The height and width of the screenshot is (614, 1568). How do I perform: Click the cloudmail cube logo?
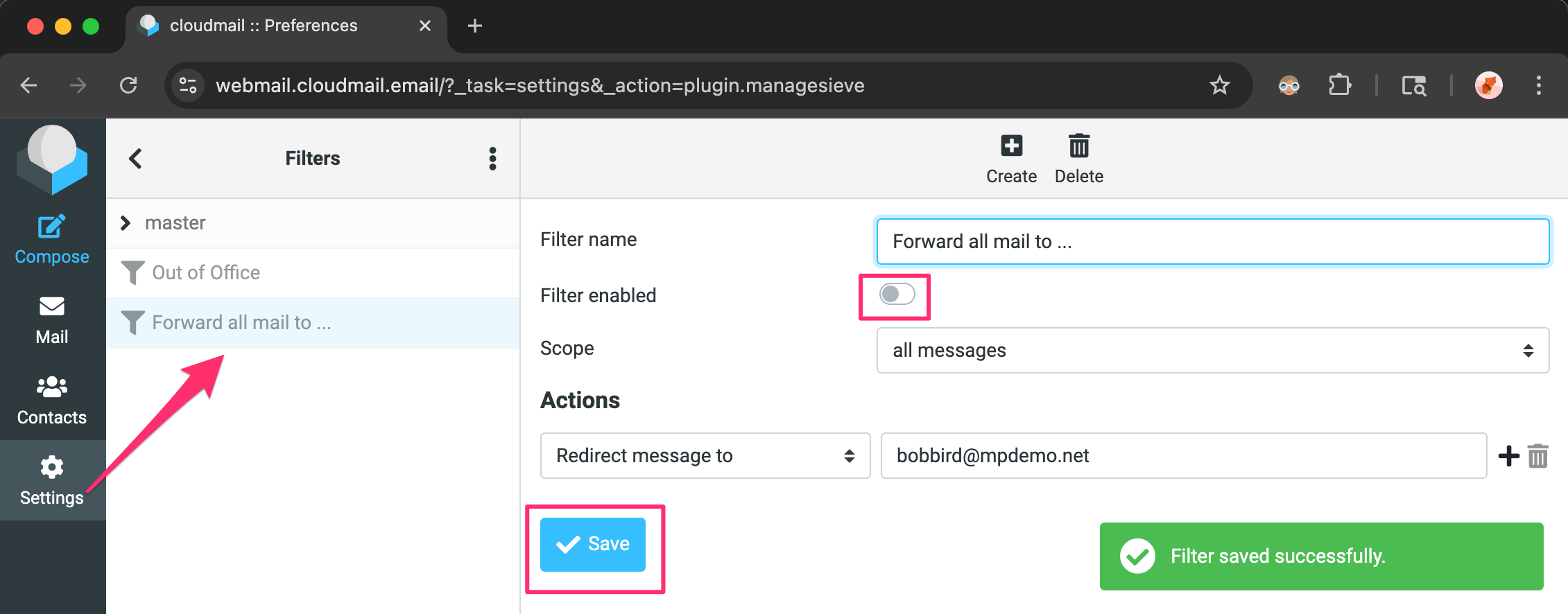(x=52, y=159)
